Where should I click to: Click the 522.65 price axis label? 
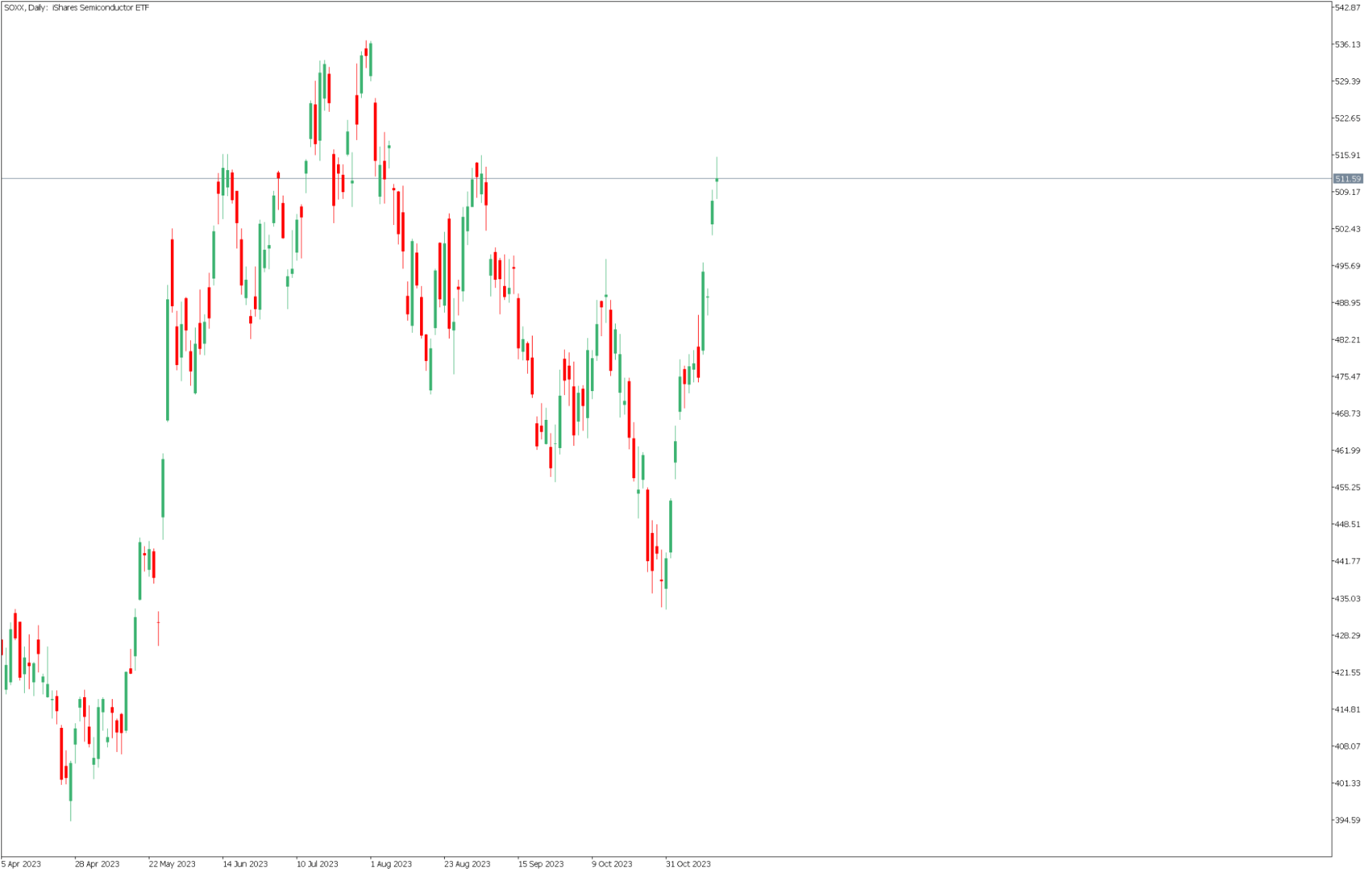point(1347,119)
